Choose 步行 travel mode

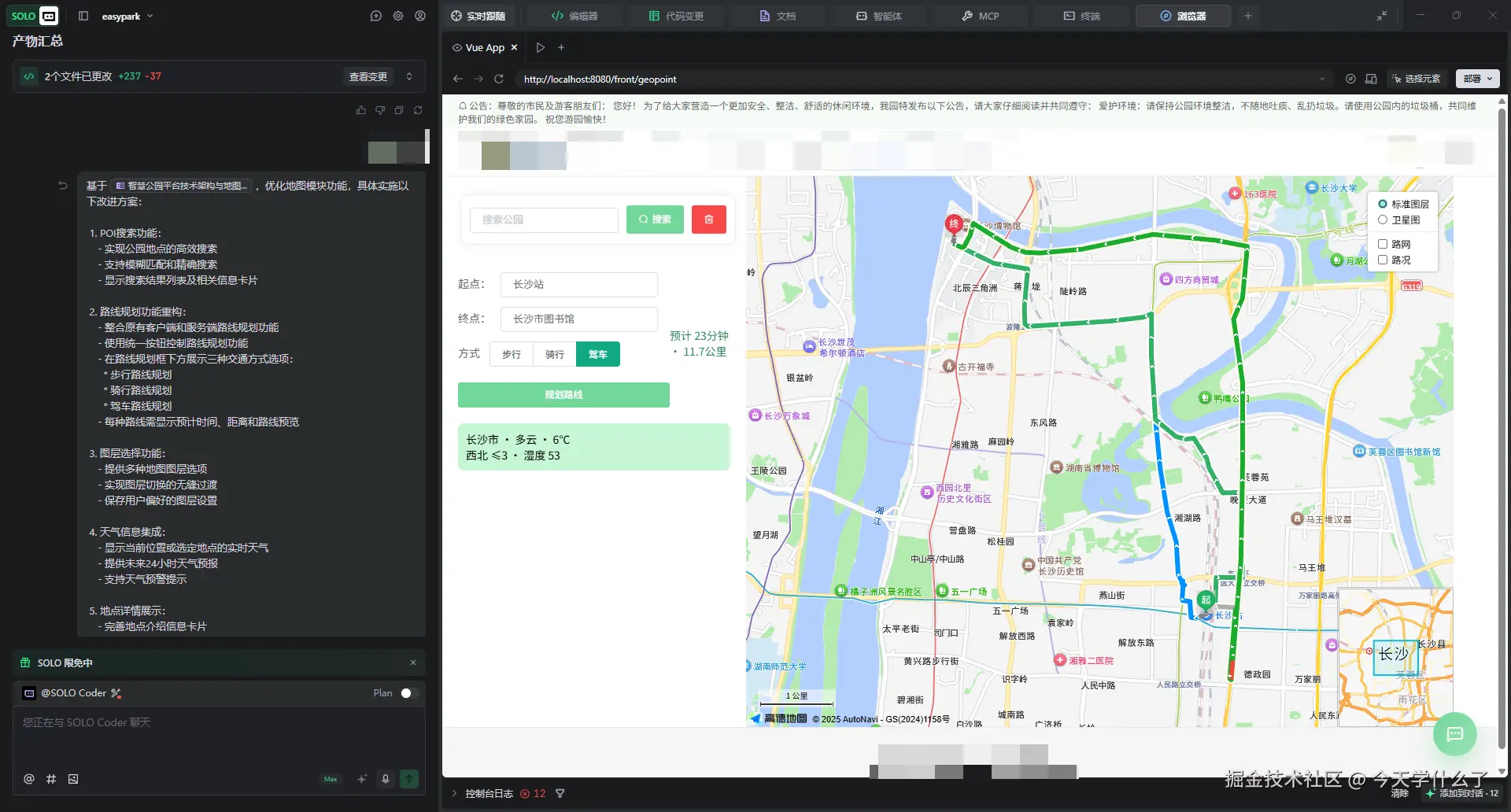(512, 354)
